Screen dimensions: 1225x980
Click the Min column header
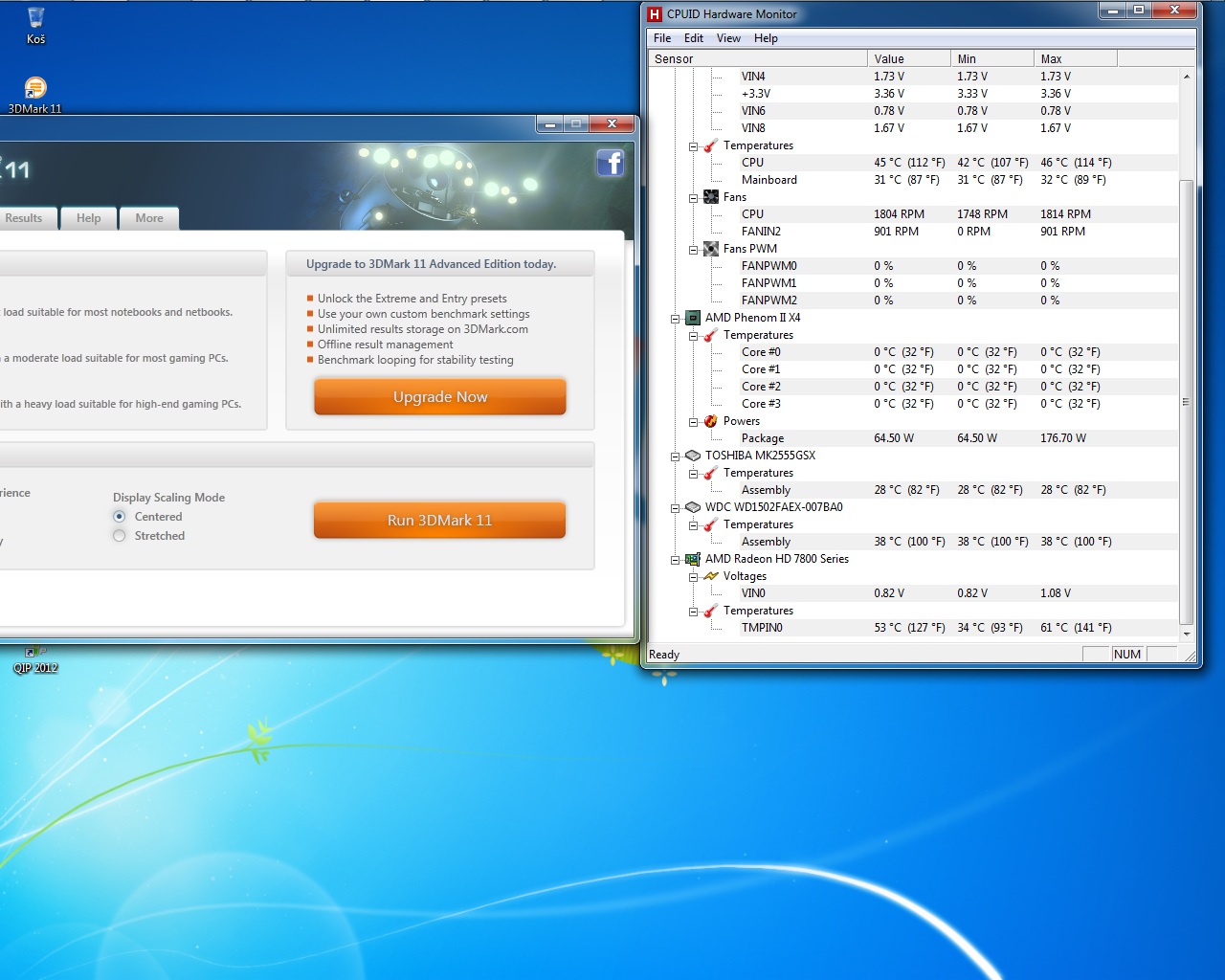coord(992,58)
